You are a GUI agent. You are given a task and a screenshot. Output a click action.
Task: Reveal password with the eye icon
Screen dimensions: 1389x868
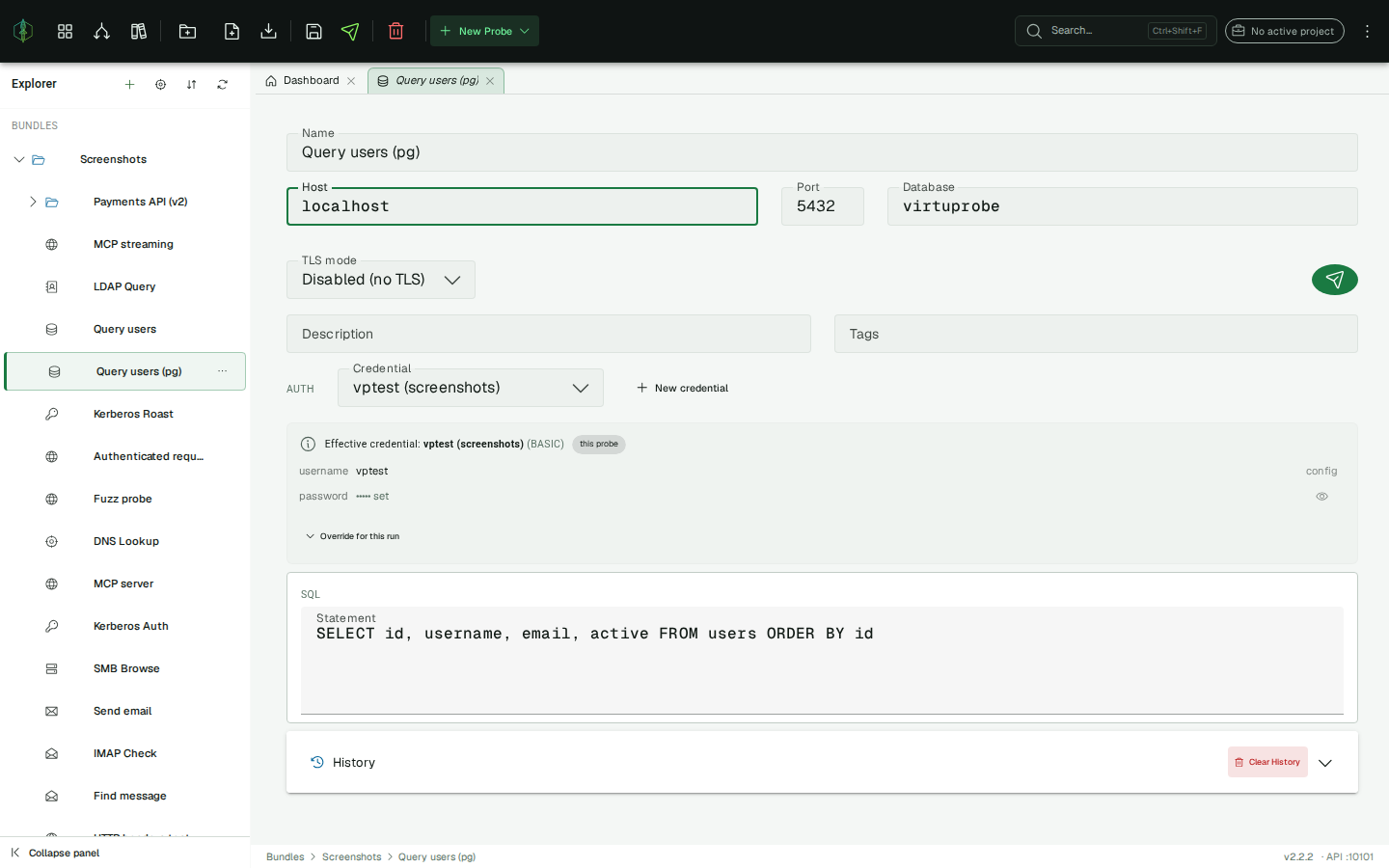click(1322, 497)
